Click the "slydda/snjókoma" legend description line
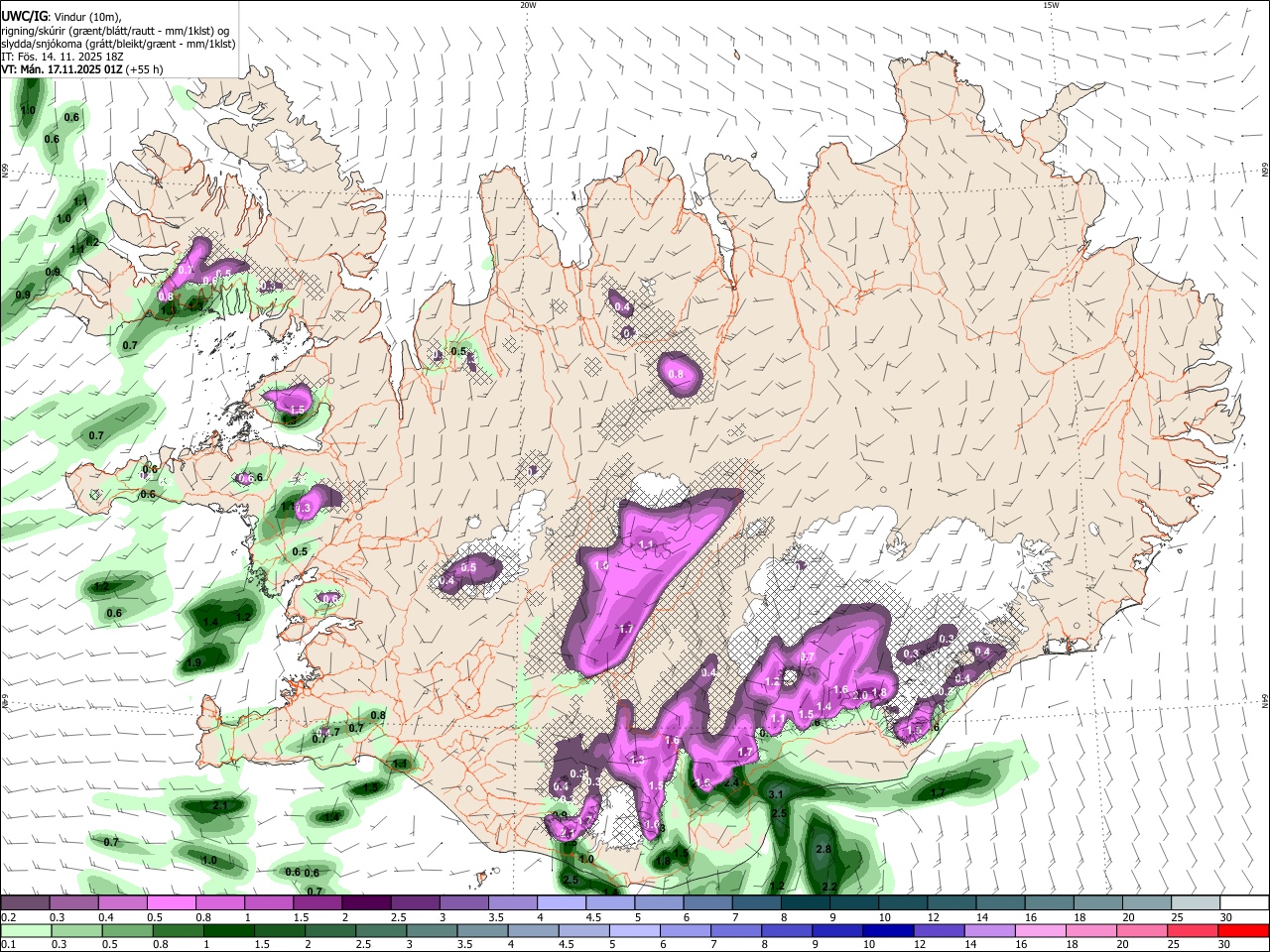Screen dimensions: 1270x952 [118, 44]
